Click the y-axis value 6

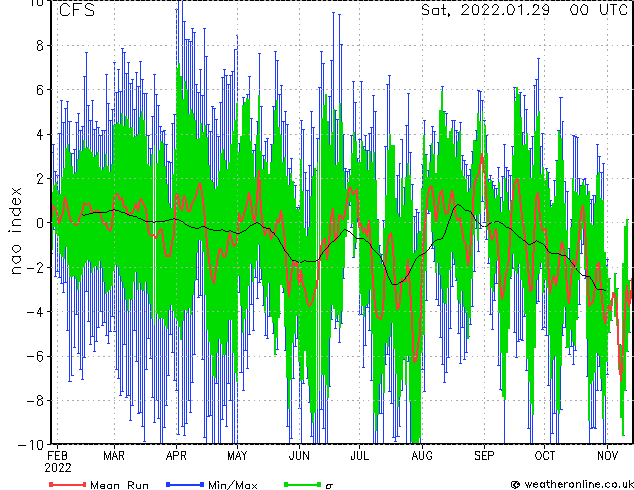pos(40,90)
